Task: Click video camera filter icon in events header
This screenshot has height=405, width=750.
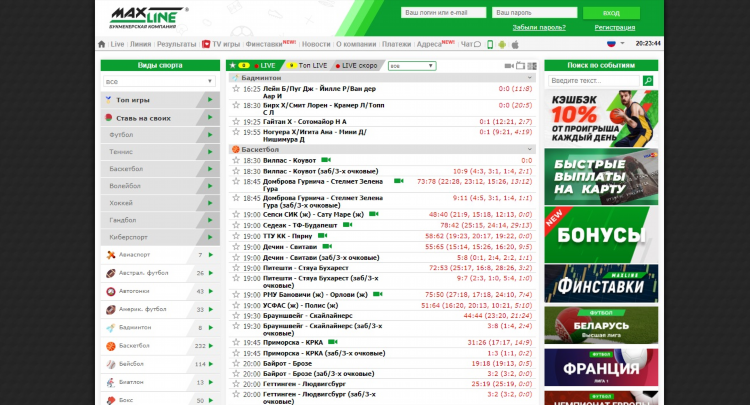Action: coord(509,66)
